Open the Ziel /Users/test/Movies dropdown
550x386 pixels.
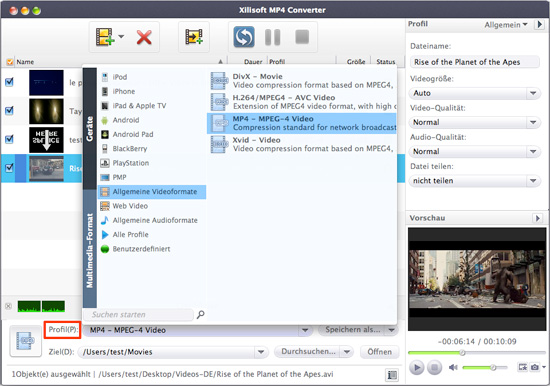(x=261, y=352)
